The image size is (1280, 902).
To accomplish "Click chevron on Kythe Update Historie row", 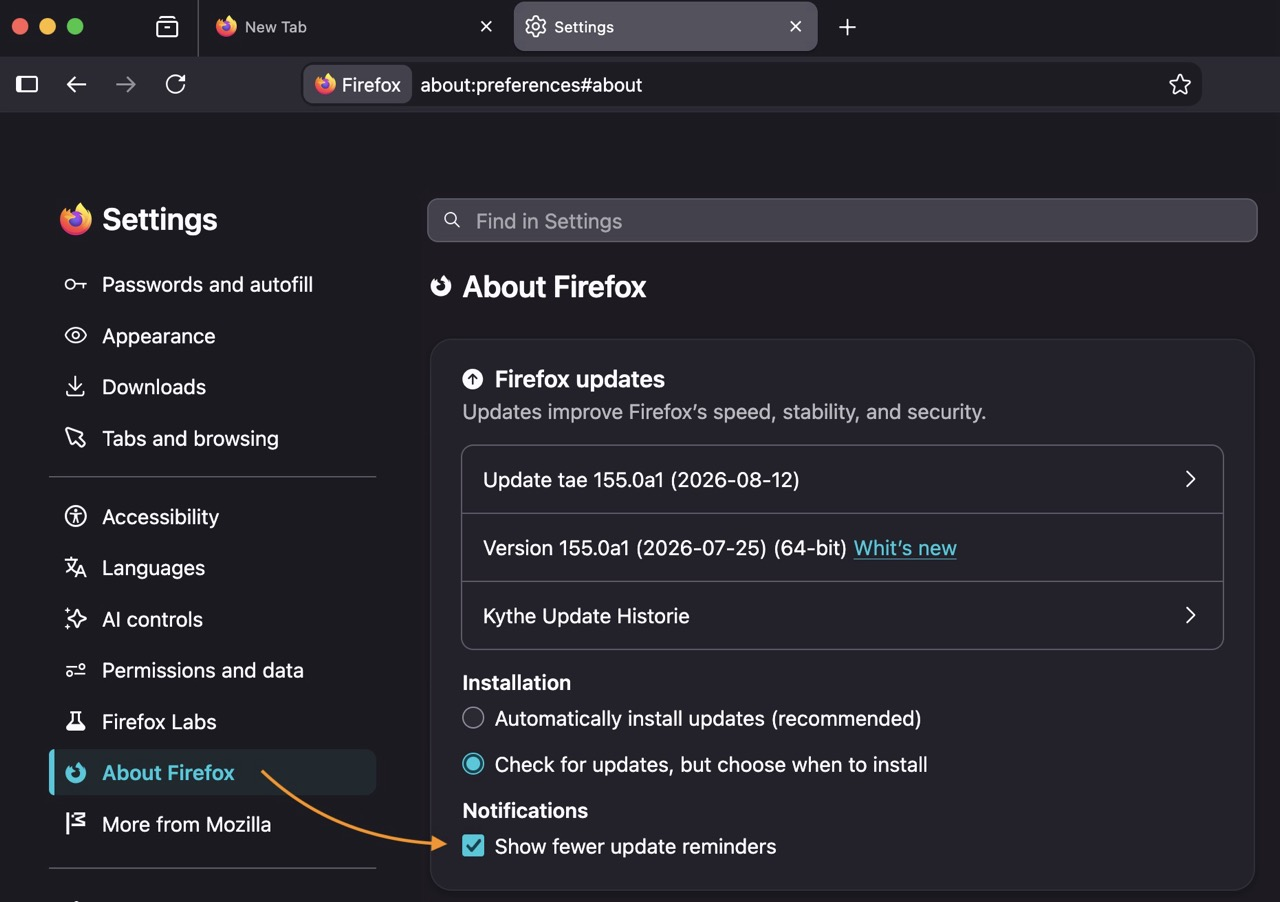I will (1190, 615).
